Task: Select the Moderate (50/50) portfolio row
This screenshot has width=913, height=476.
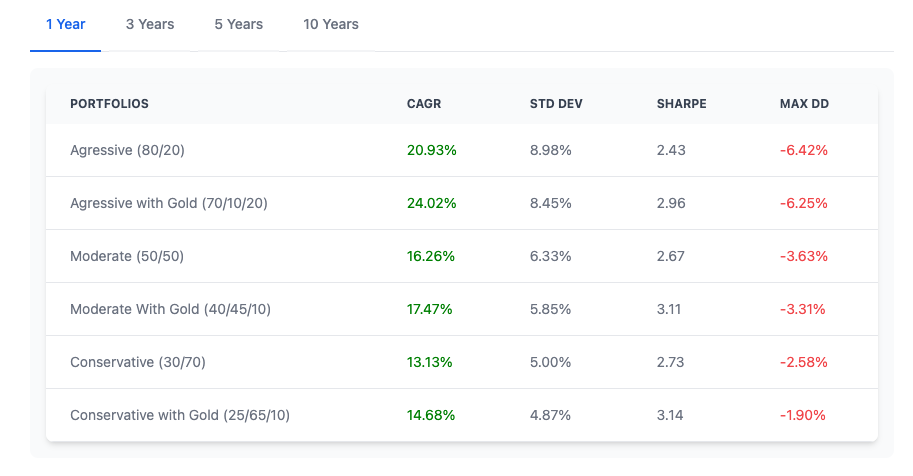Action: (x=127, y=256)
